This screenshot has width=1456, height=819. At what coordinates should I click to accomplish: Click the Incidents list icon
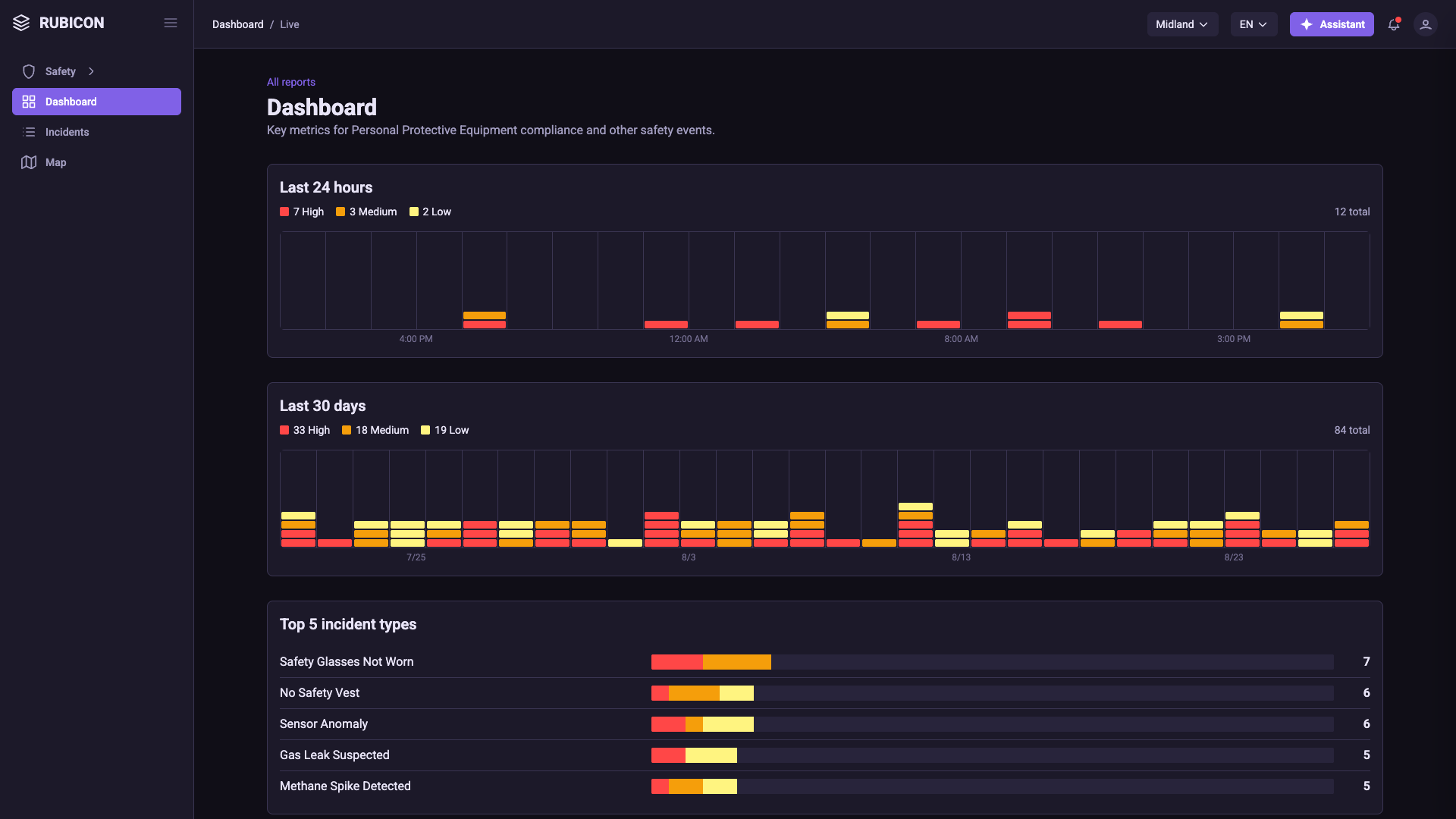tap(29, 132)
